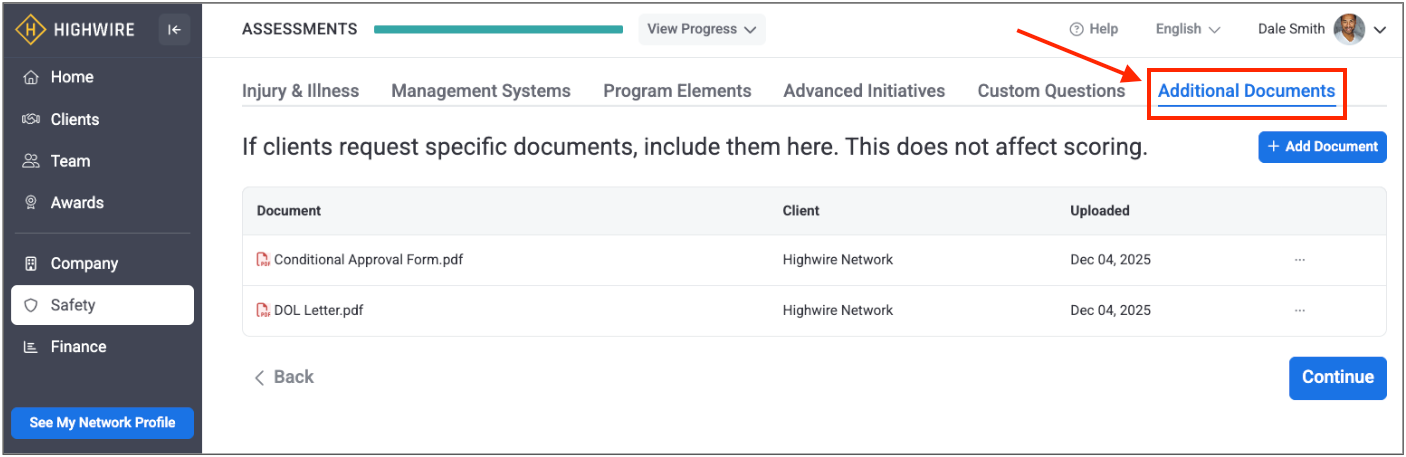Viewport: 1406px width, 457px height.
Task: Switch to the Injury & Illness tab
Action: point(300,91)
